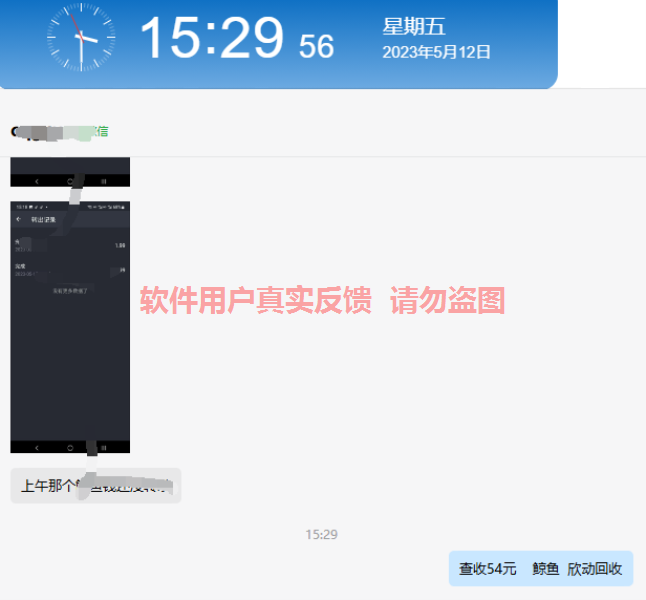Click the chat contact name in header
Viewport: 646px width, 600px height.
pos(60,131)
